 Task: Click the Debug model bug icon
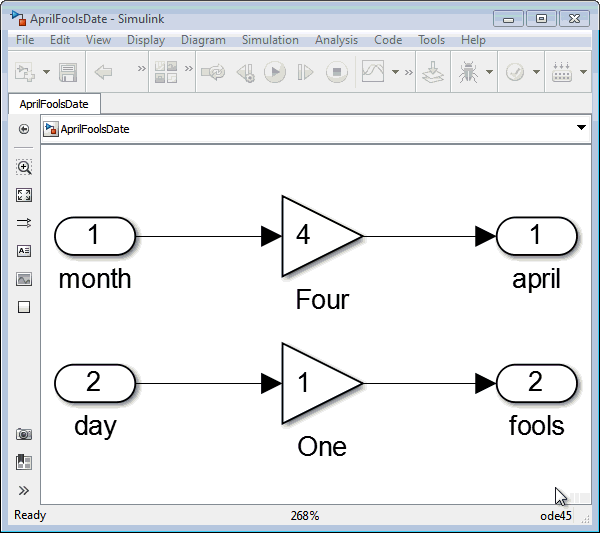click(x=466, y=73)
